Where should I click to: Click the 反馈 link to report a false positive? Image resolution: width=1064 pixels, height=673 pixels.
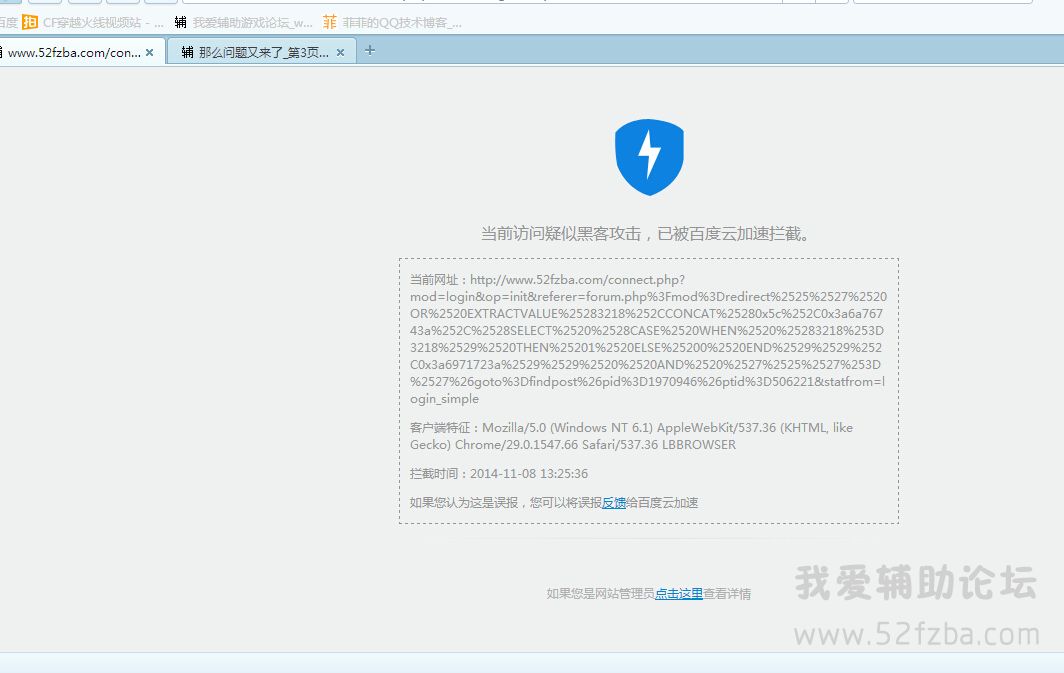coord(613,503)
